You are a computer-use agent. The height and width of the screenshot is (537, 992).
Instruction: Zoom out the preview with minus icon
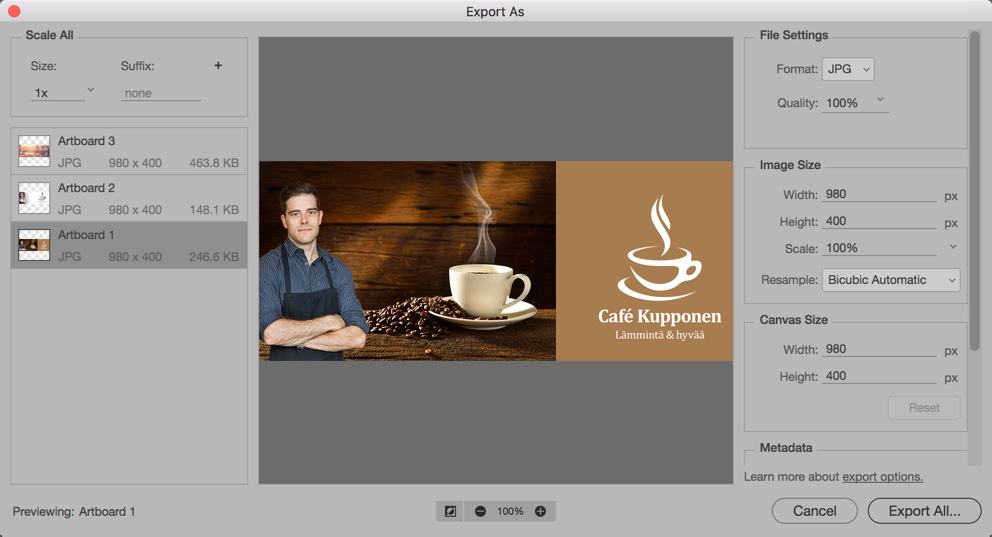pos(480,511)
